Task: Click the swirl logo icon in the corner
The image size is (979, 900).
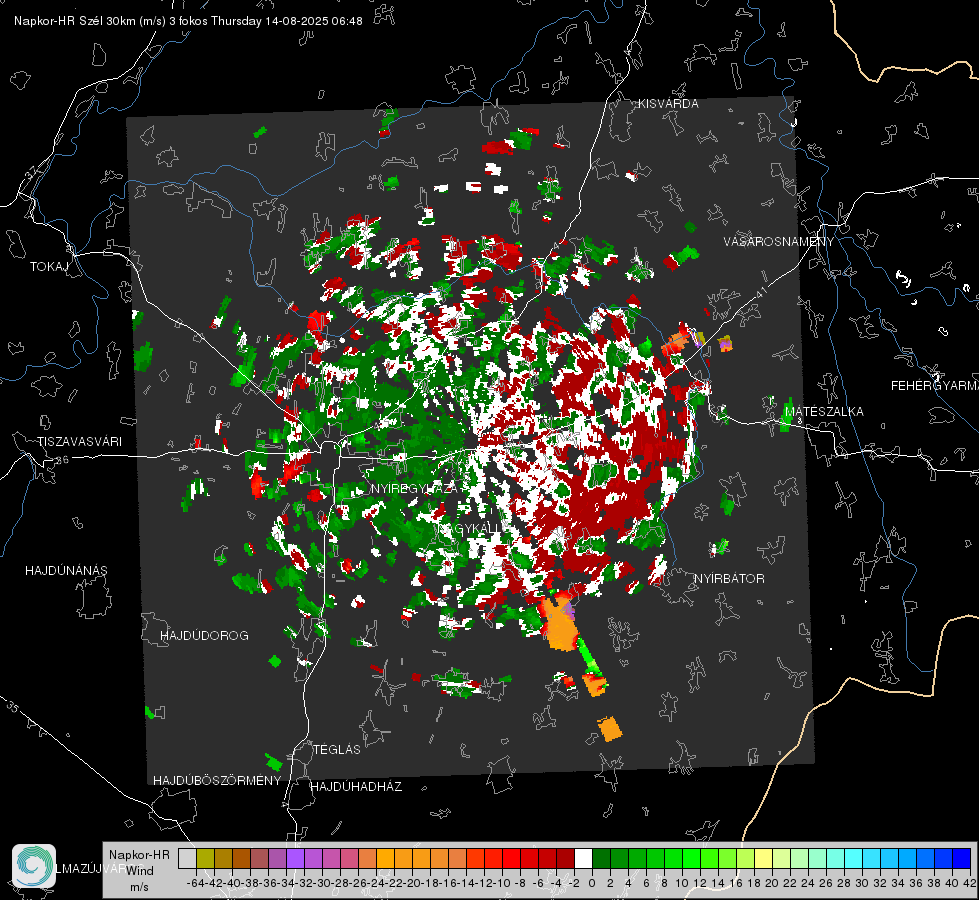Action: (x=34, y=866)
